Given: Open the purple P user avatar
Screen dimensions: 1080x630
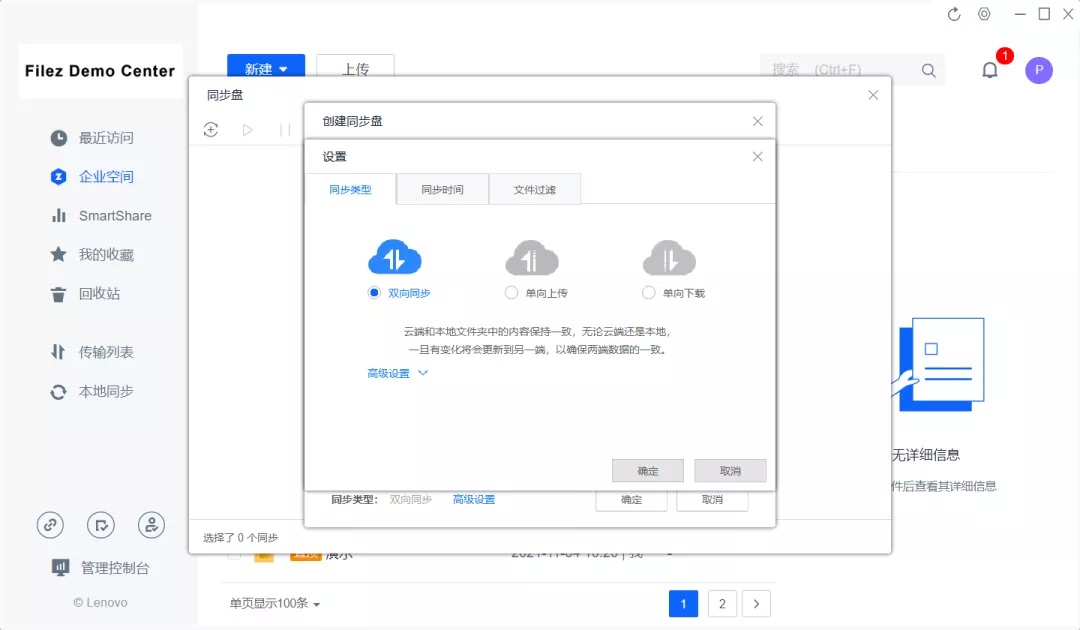Looking at the screenshot, I should tap(1039, 70).
